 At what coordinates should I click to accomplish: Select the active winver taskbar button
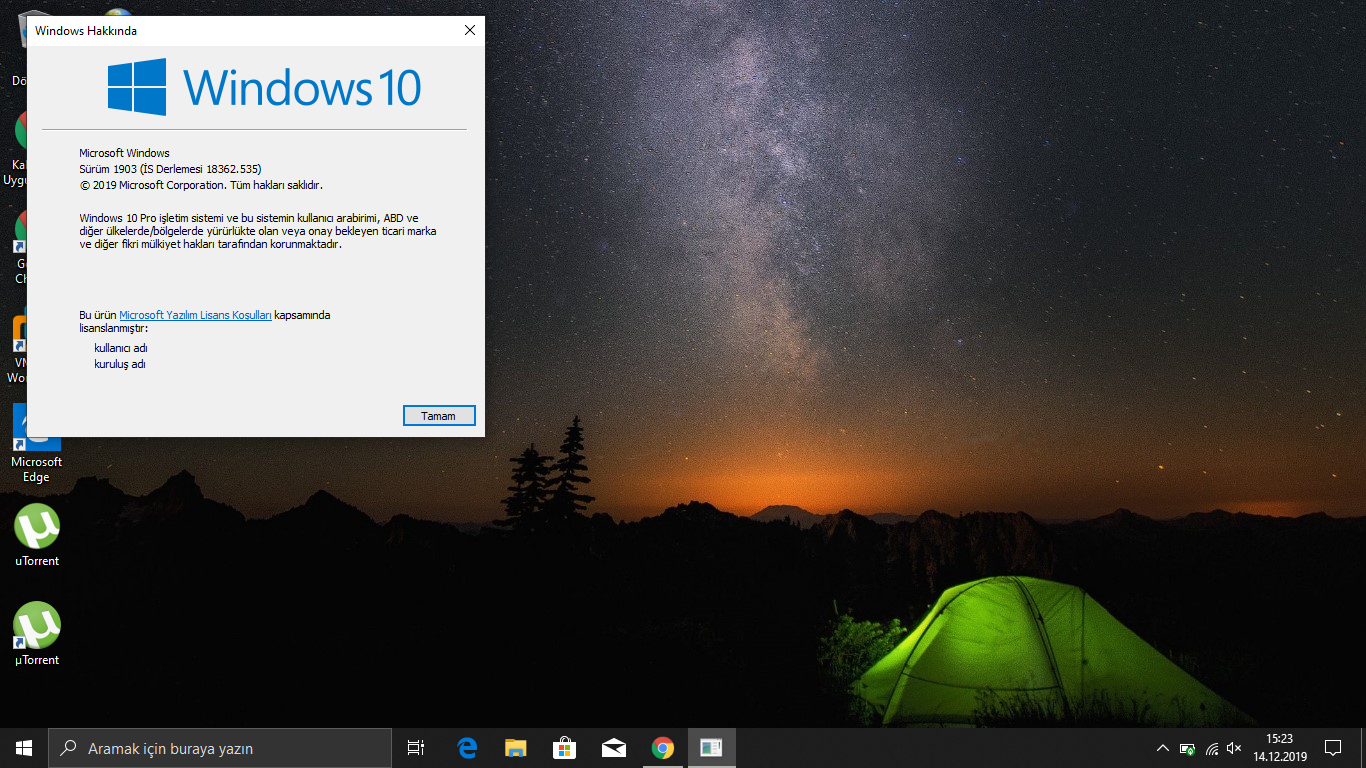pyautogui.click(x=711, y=748)
